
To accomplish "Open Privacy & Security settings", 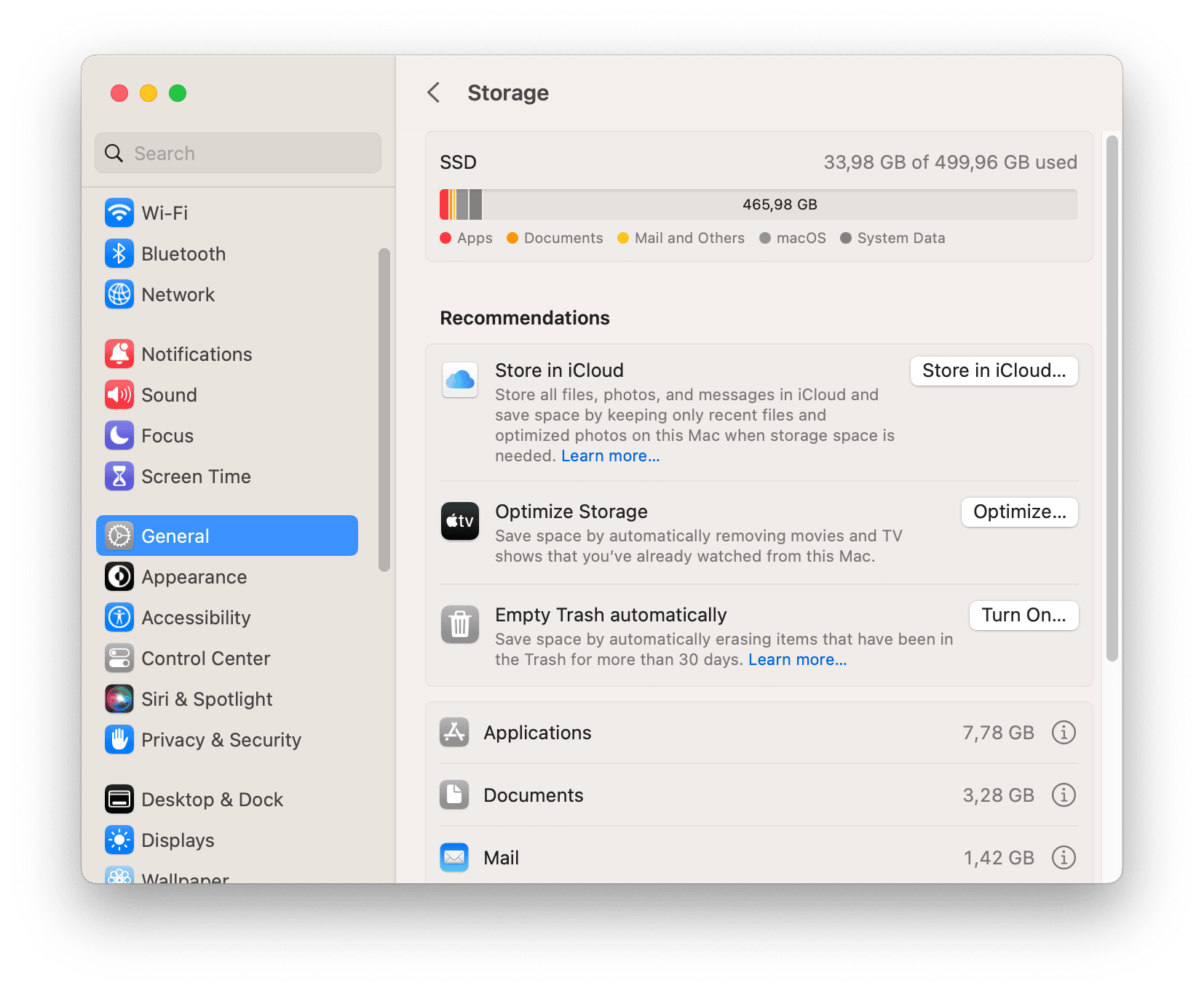I will pos(221,739).
